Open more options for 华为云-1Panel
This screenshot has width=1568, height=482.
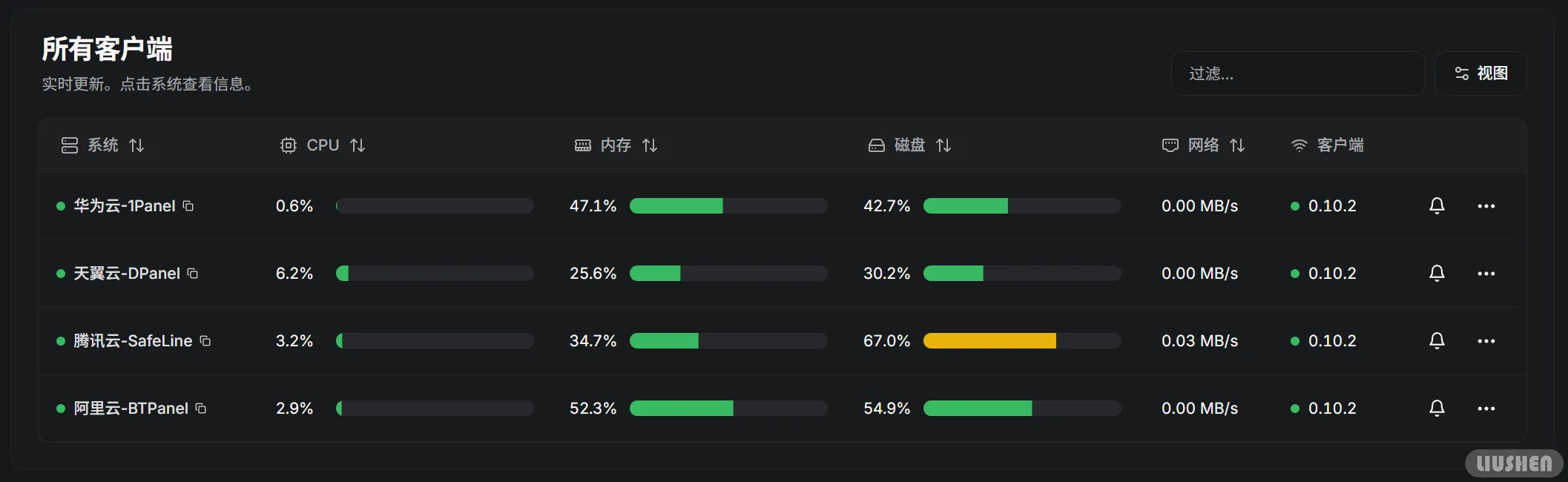(1486, 206)
